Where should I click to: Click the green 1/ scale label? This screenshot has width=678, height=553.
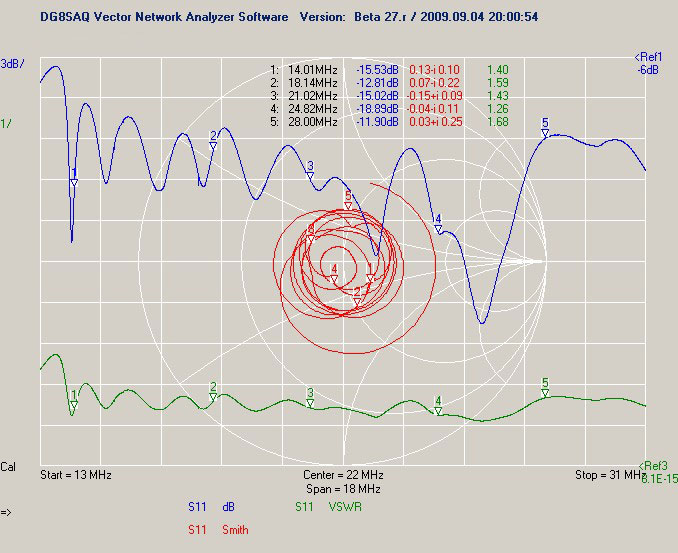(6, 124)
